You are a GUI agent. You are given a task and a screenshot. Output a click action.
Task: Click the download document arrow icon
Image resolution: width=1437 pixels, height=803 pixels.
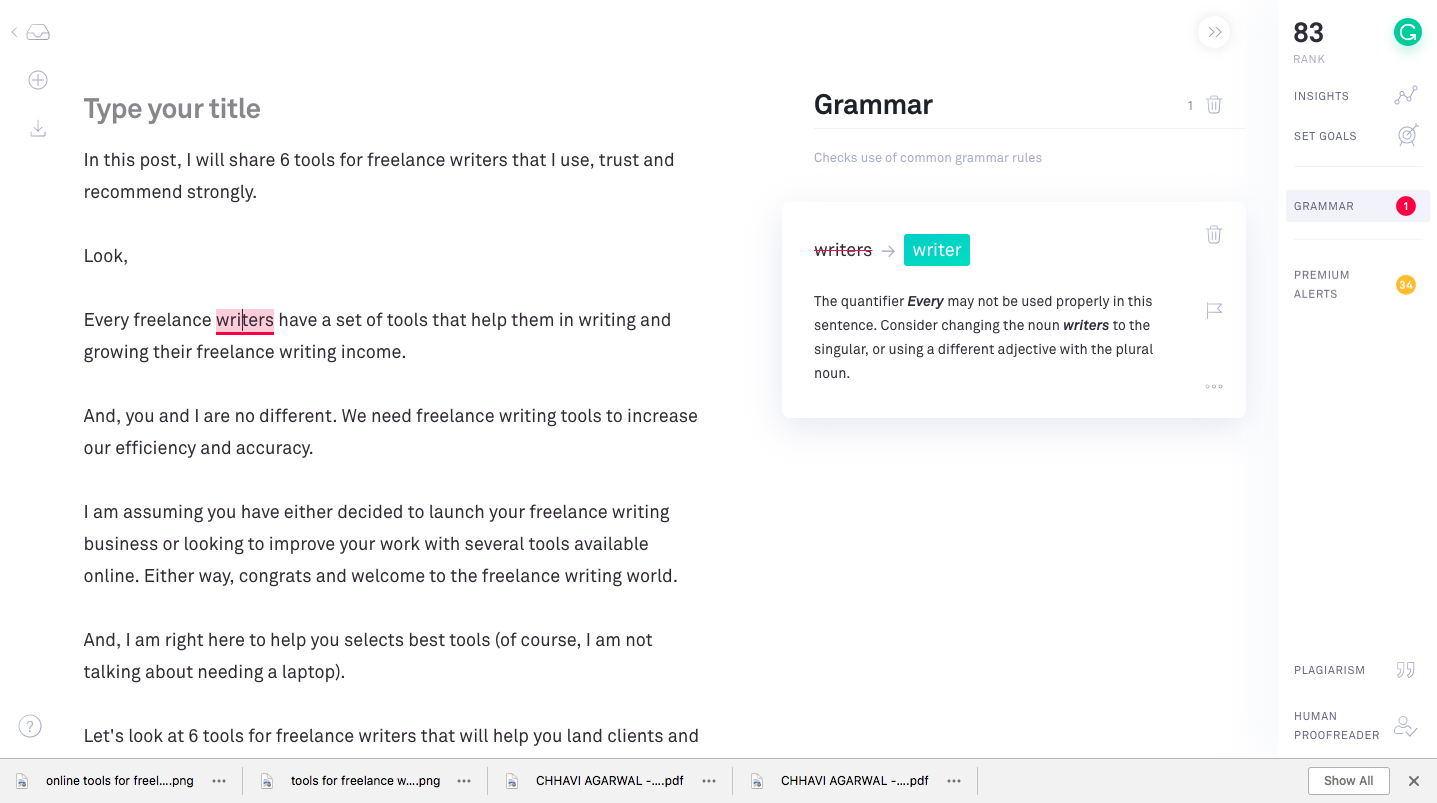(38, 129)
